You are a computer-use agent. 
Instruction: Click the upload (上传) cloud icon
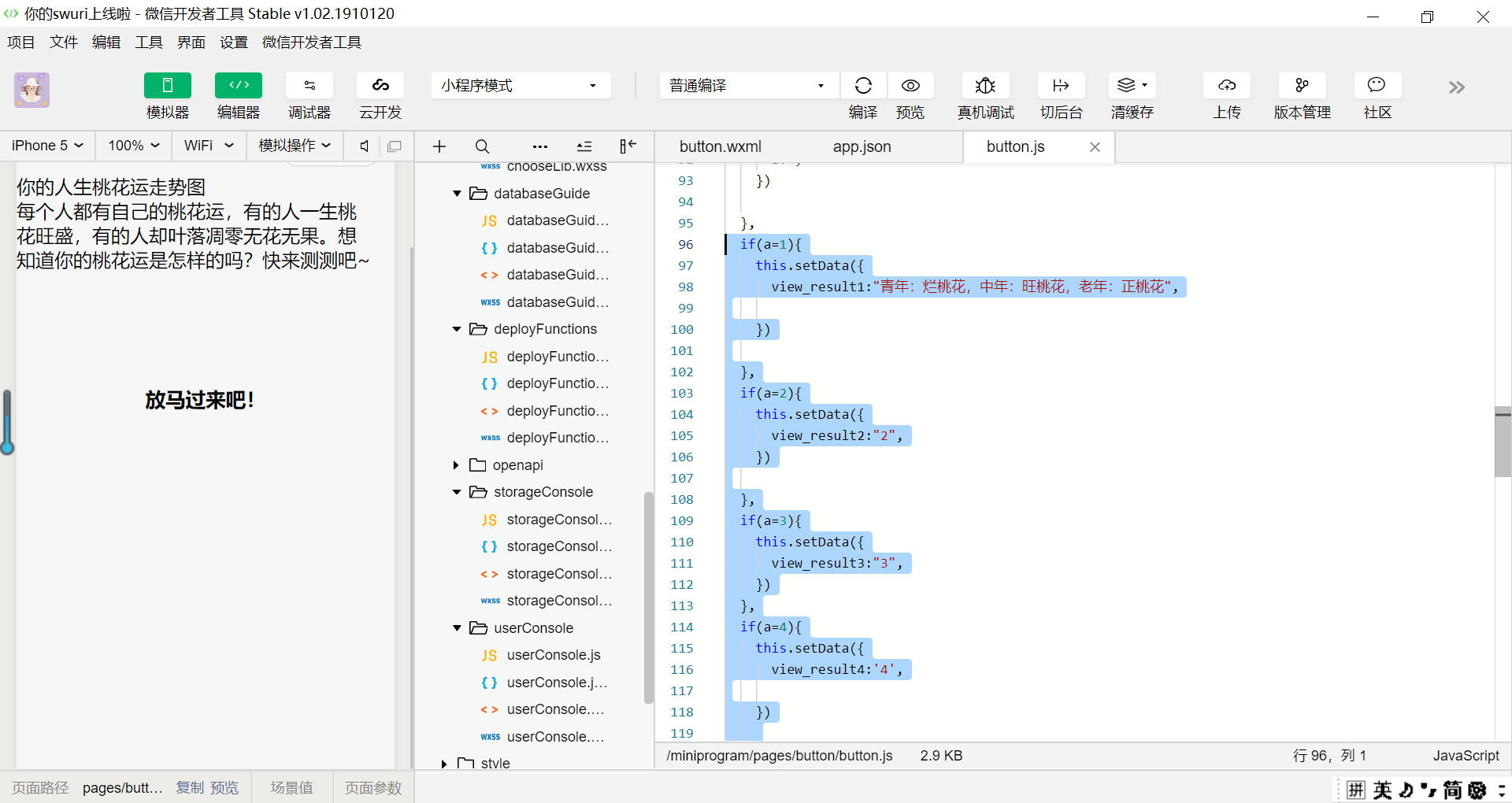[1226, 86]
